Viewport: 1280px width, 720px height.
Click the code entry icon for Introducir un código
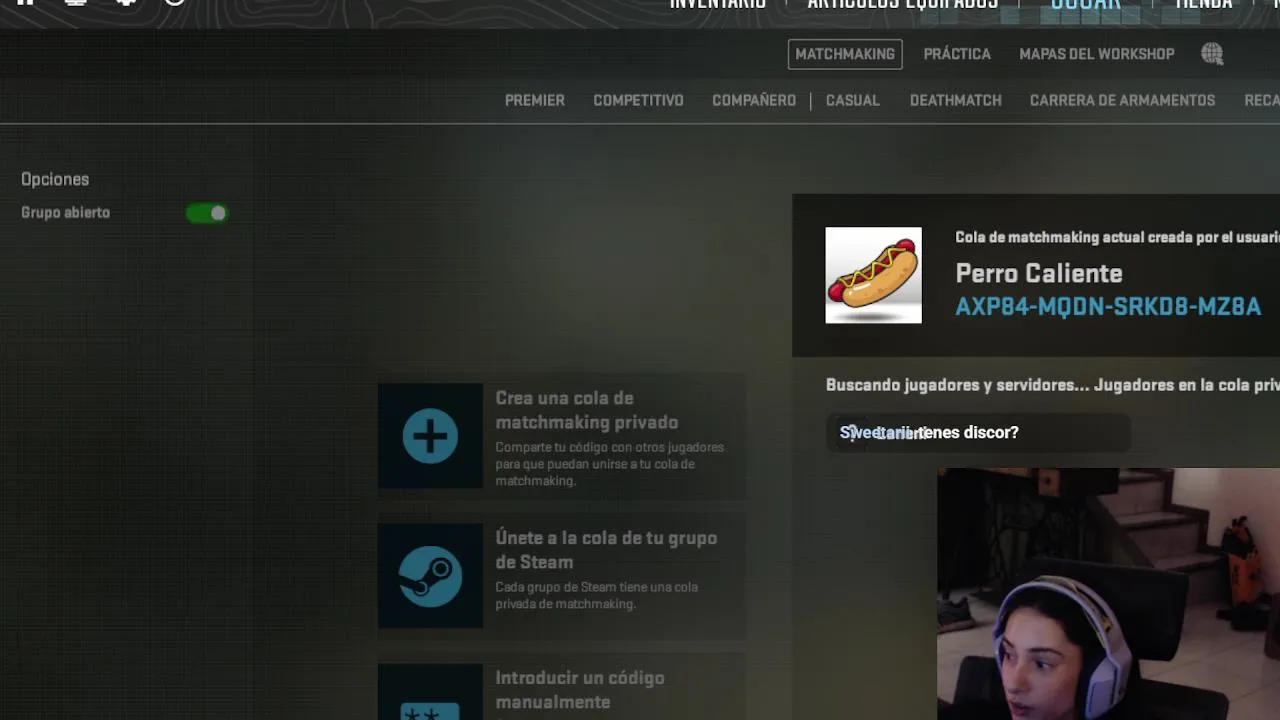(430, 692)
